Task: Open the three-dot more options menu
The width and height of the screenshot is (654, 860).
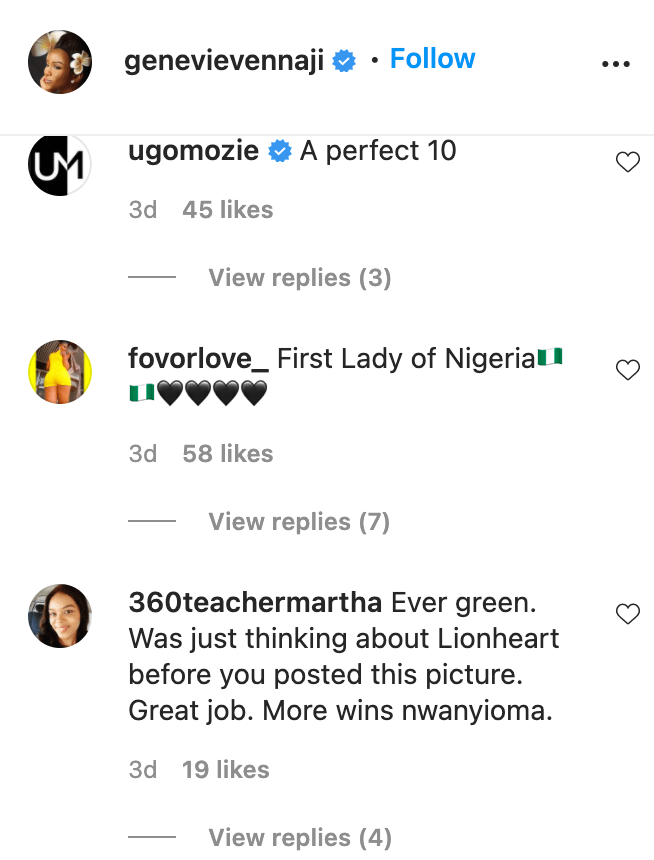Action: point(617,63)
